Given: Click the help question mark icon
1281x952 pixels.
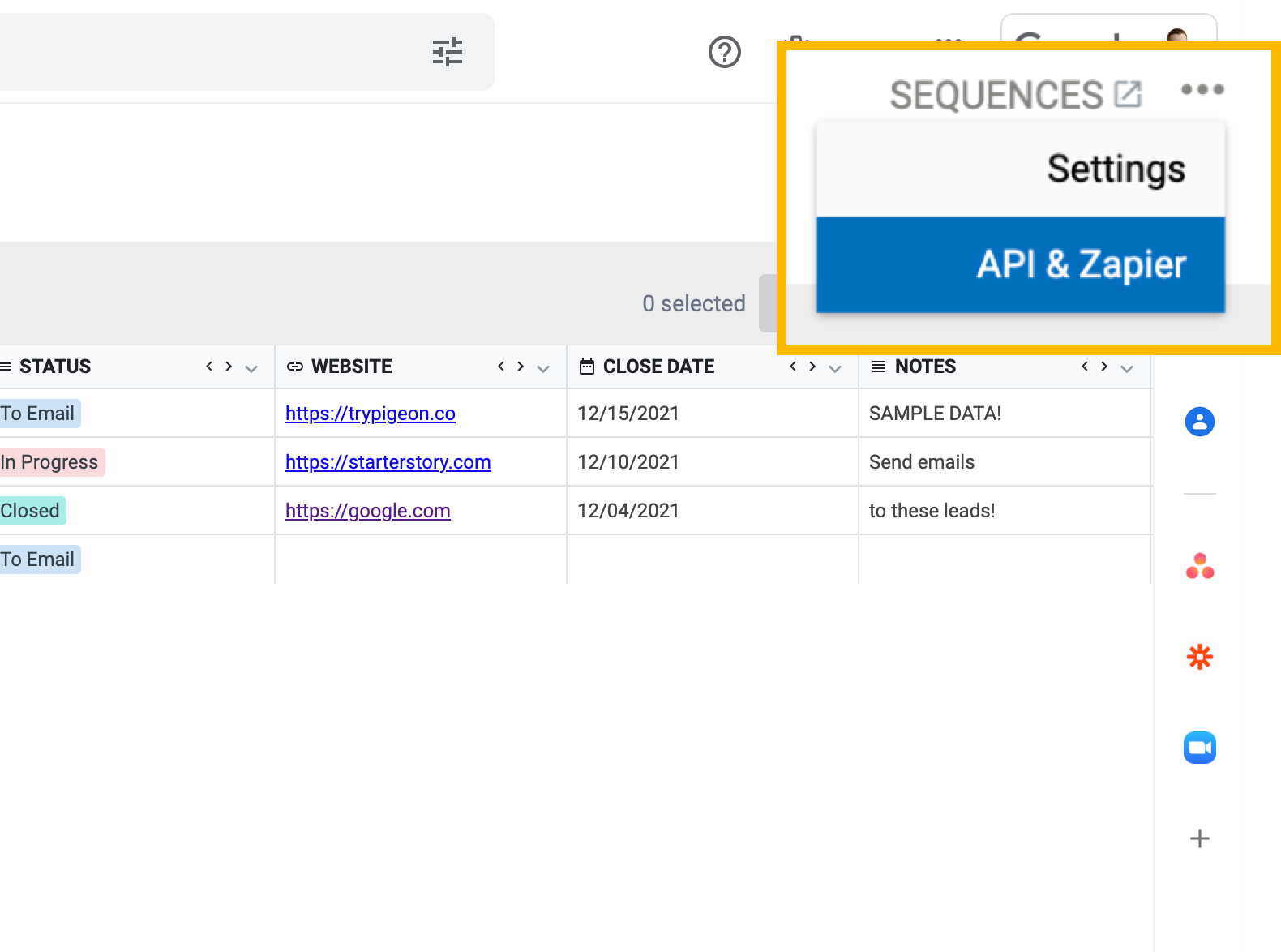Looking at the screenshot, I should pyautogui.click(x=725, y=52).
